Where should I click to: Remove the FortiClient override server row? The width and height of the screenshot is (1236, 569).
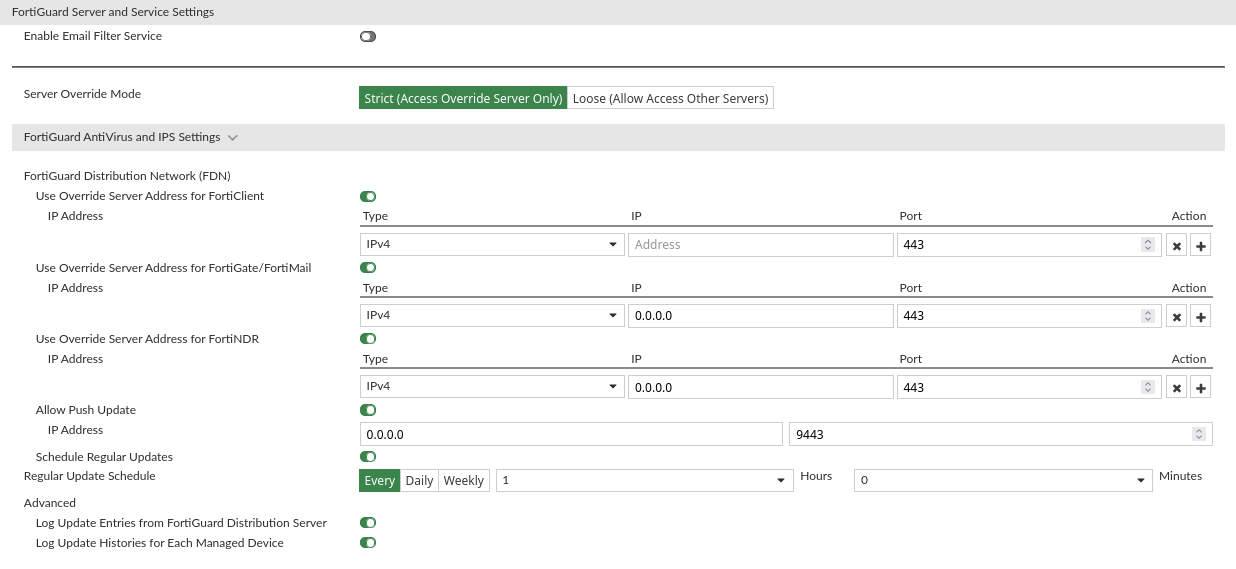pos(1177,246)
